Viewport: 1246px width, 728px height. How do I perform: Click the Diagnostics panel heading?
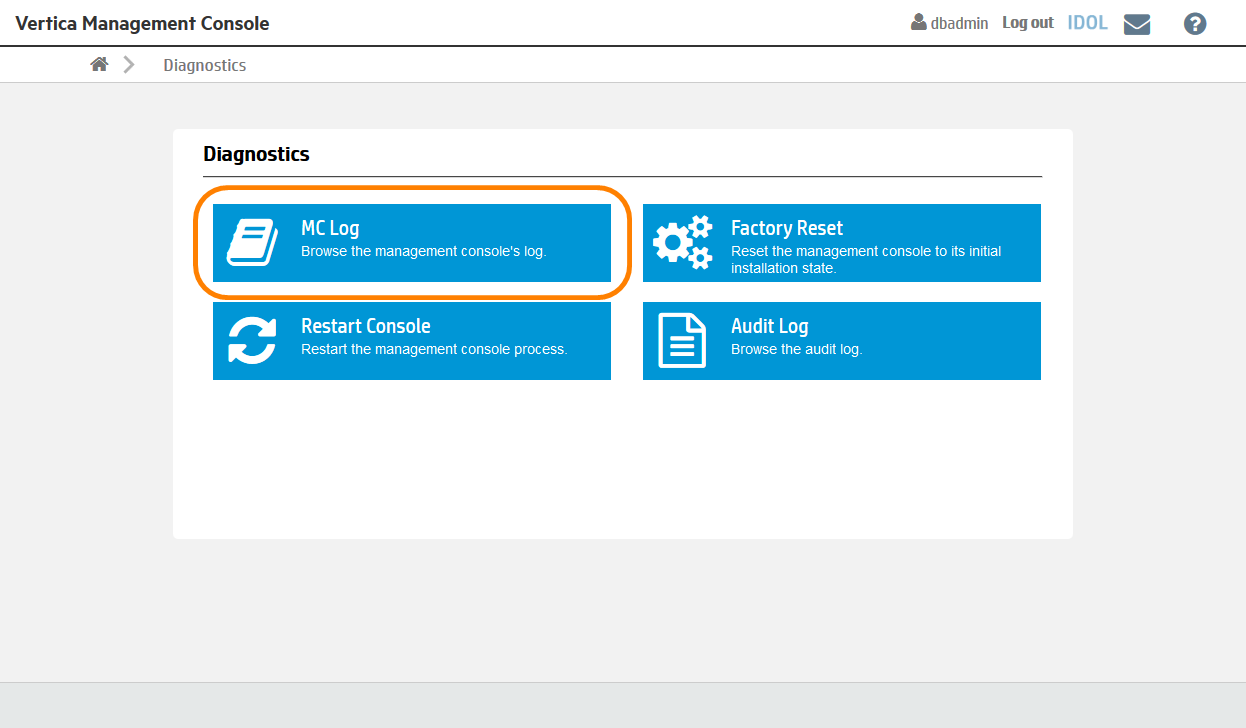[256, 154]
